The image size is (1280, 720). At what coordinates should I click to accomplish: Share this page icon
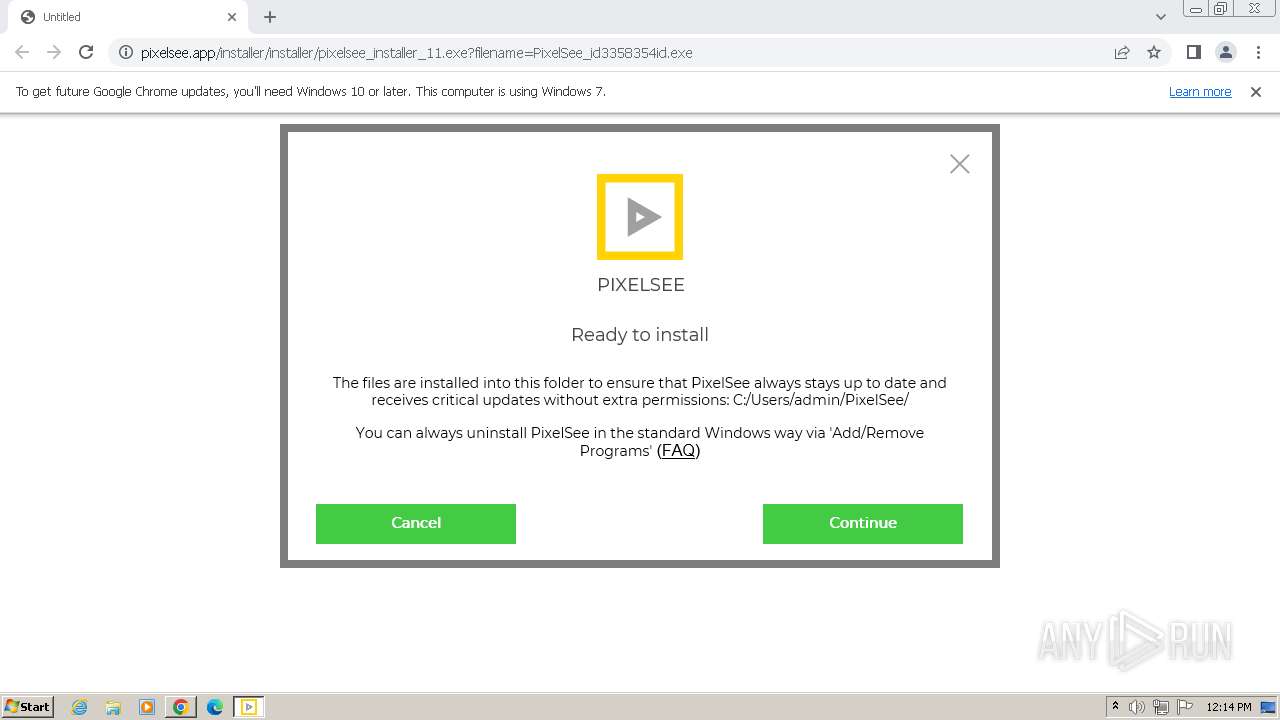1122,52
